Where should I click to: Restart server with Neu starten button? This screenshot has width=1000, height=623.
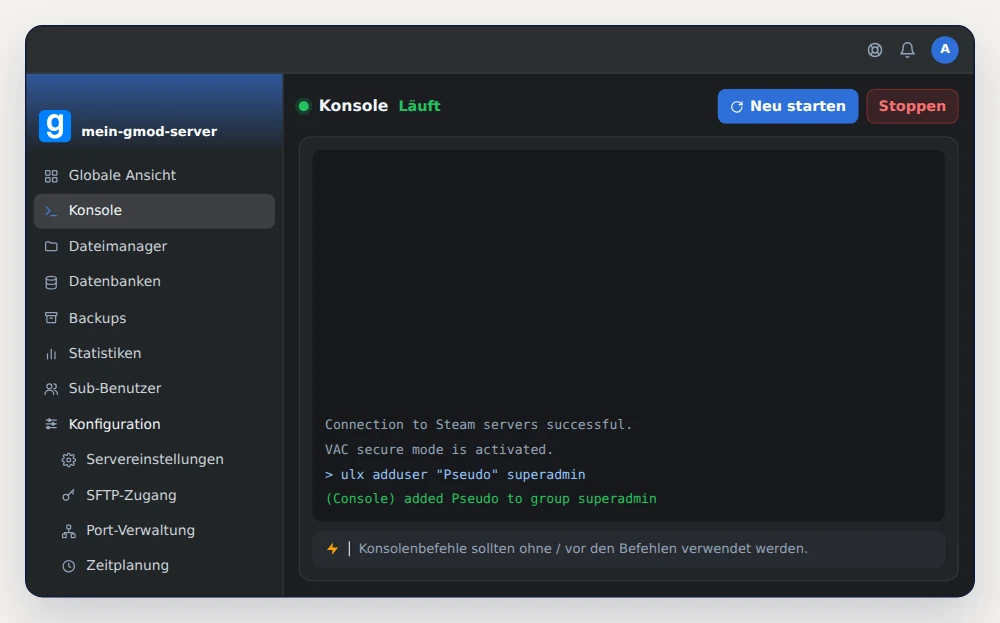(788, 106)
